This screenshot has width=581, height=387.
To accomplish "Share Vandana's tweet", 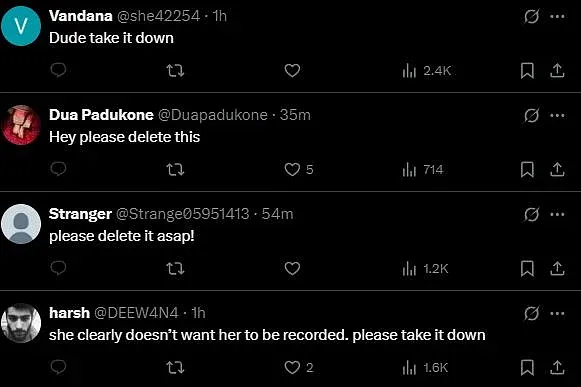I will (x=557, y=70).
